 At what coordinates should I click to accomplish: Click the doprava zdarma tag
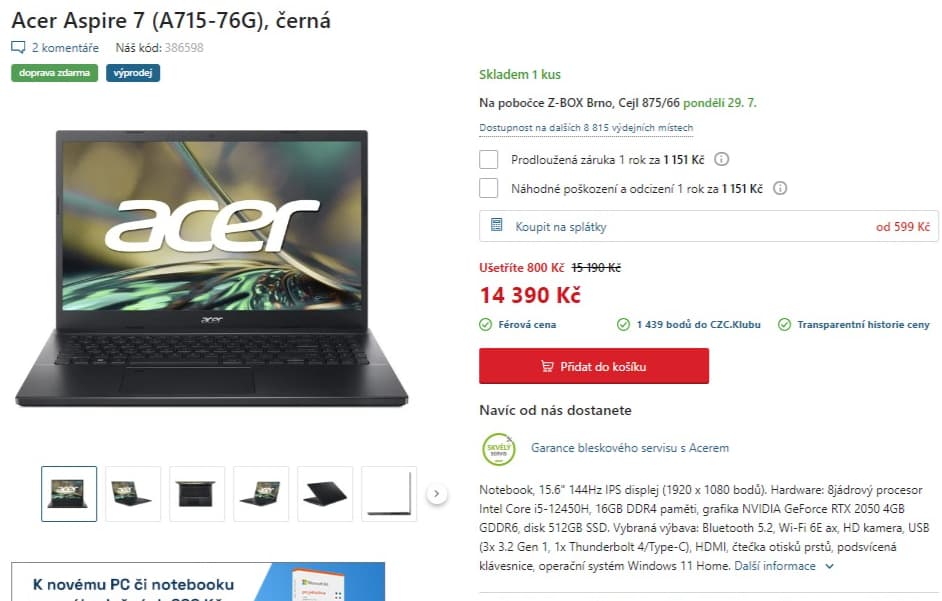pyautogui.click(x=54, y=73)
